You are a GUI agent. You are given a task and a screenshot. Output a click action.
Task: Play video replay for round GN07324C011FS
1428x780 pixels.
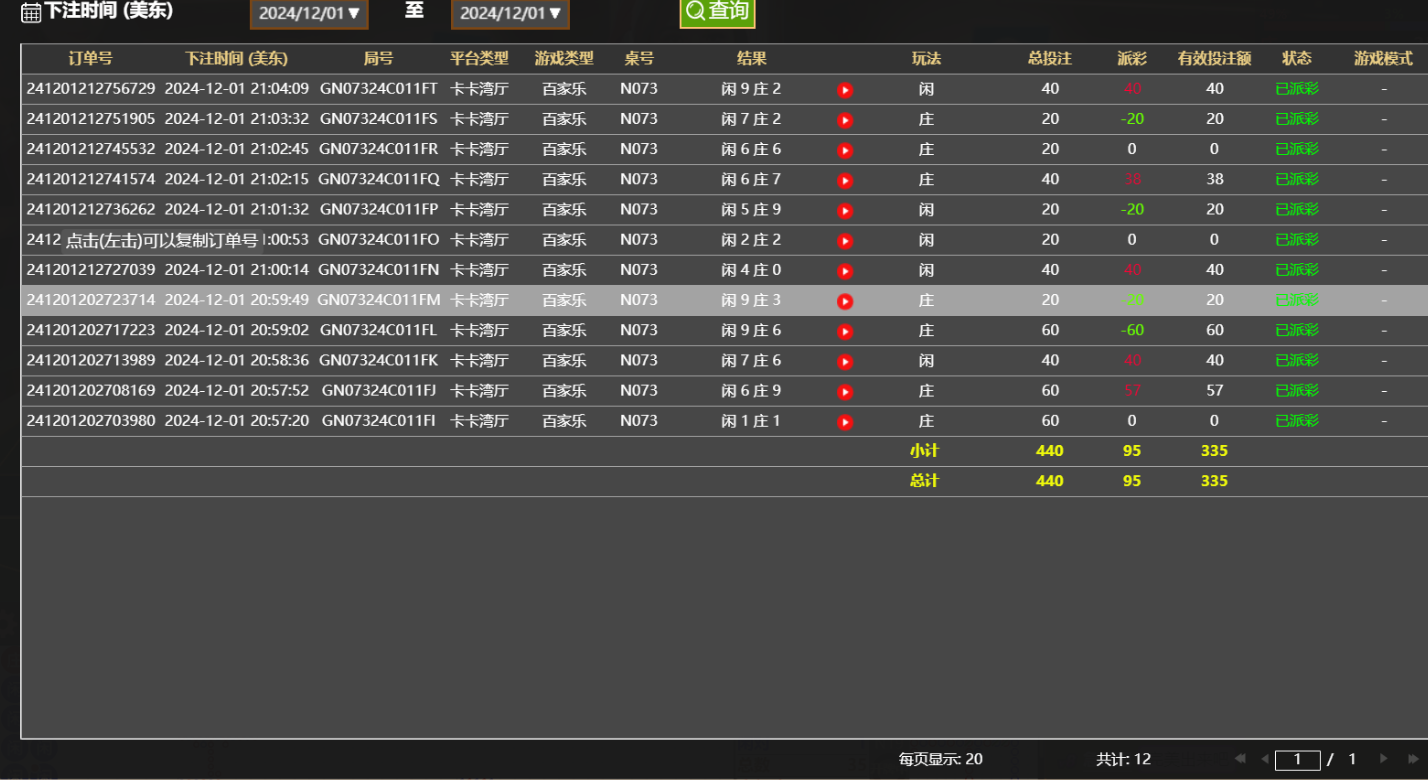pyautogui.click(x=845, y=120)
